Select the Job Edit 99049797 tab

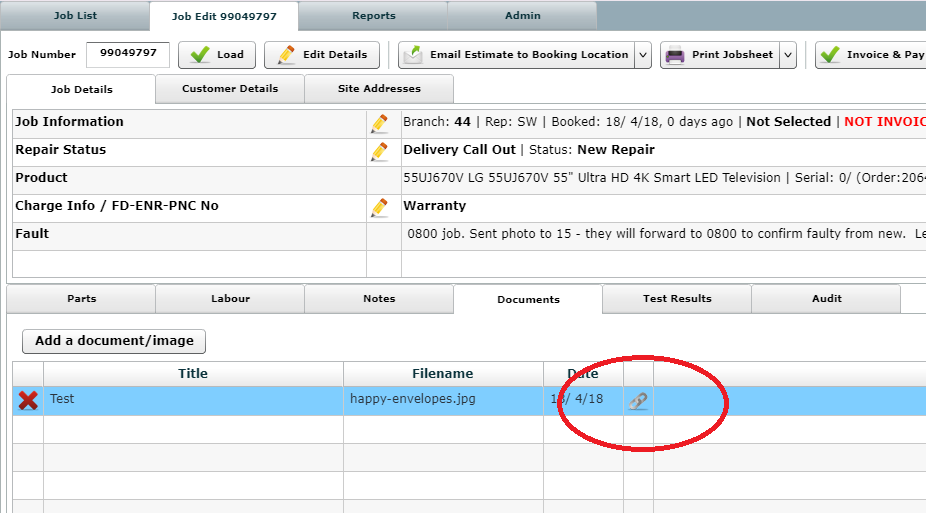[224, 16]
